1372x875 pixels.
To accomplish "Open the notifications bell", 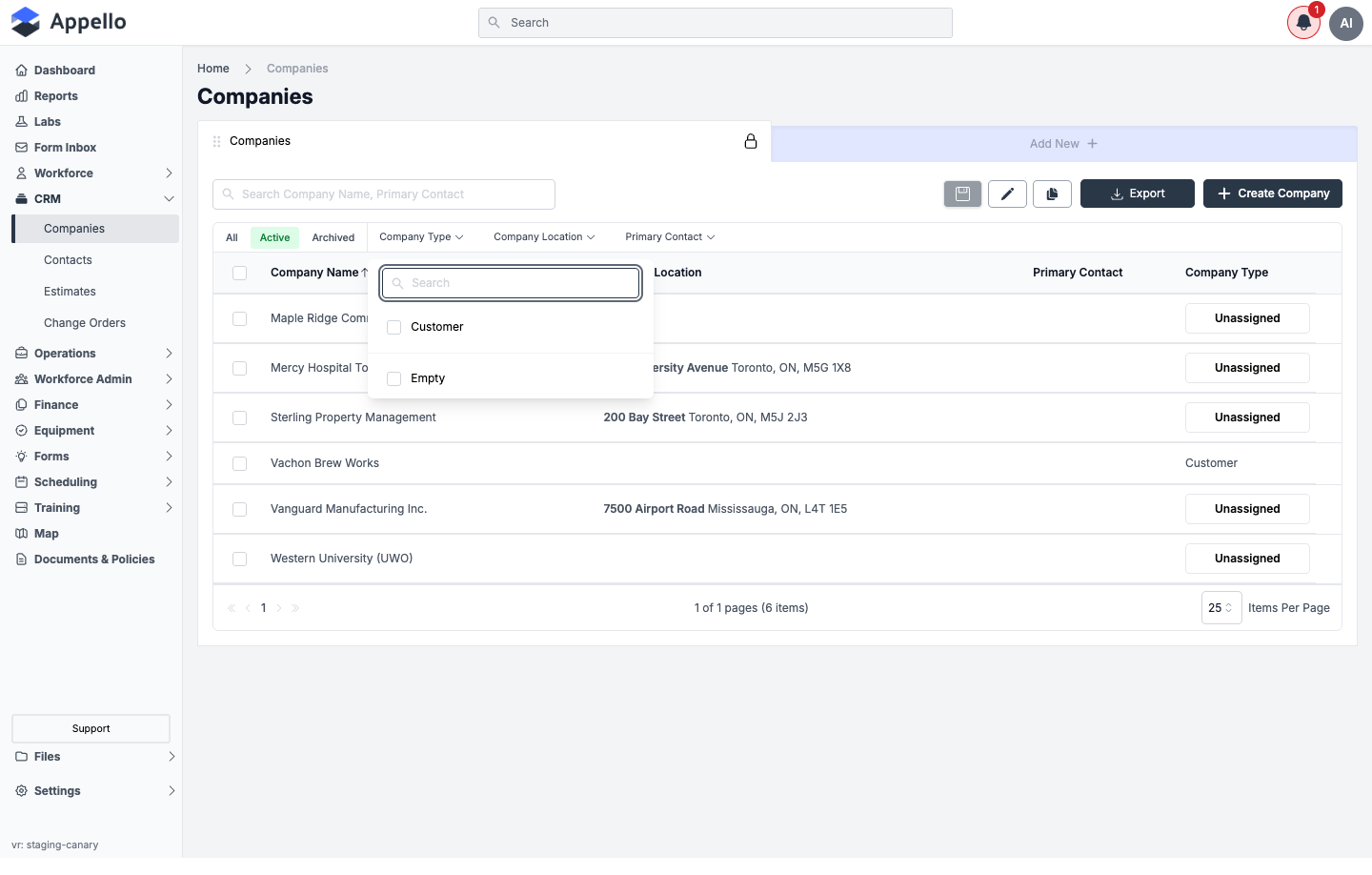I will (1303, 23).
